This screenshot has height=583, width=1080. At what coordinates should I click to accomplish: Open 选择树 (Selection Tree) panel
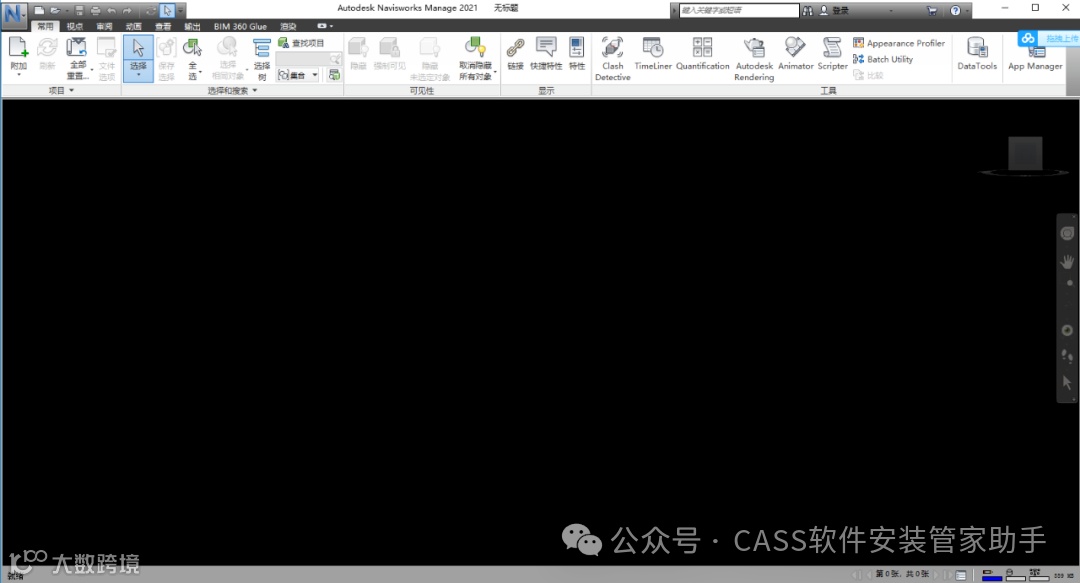pos(262,58)
